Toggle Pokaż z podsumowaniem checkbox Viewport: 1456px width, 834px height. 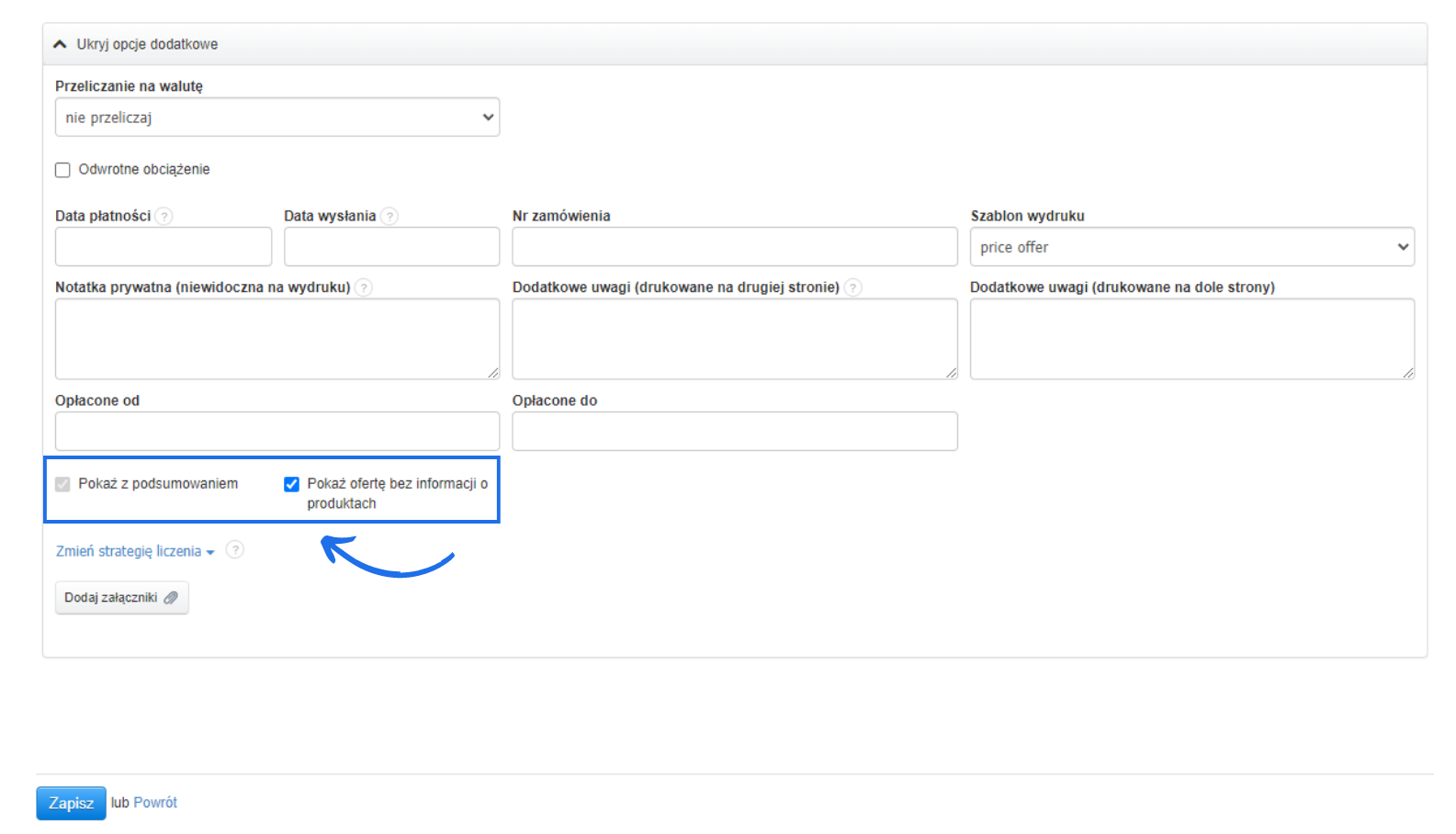(x=62, y=484)
